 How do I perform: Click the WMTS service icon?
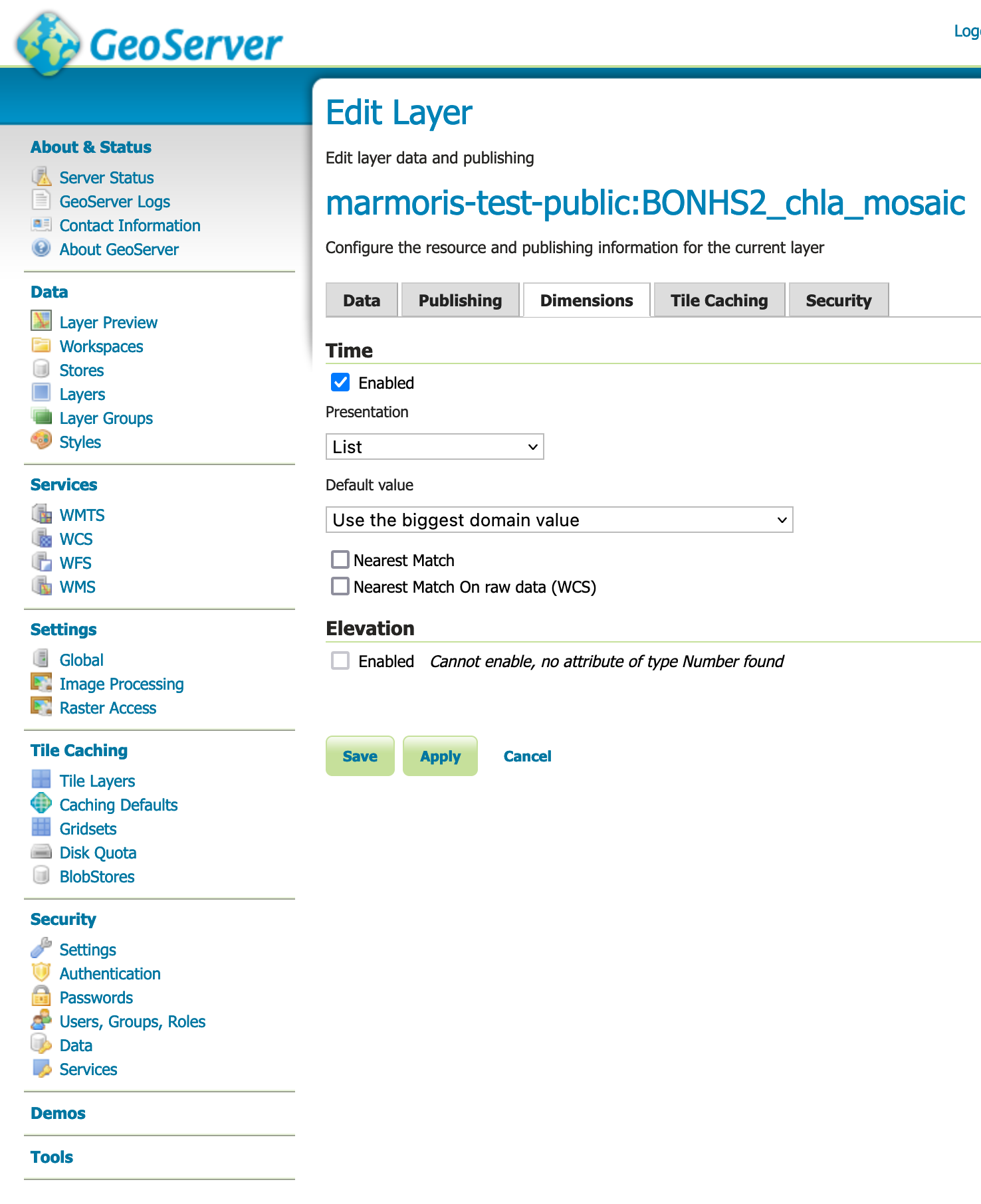point(41,514)
